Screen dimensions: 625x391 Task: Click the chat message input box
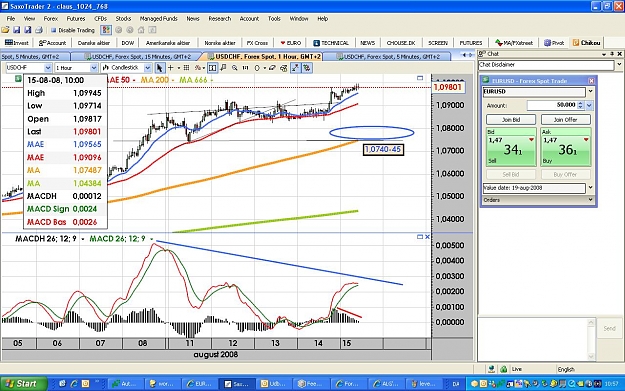pos(533,339)
